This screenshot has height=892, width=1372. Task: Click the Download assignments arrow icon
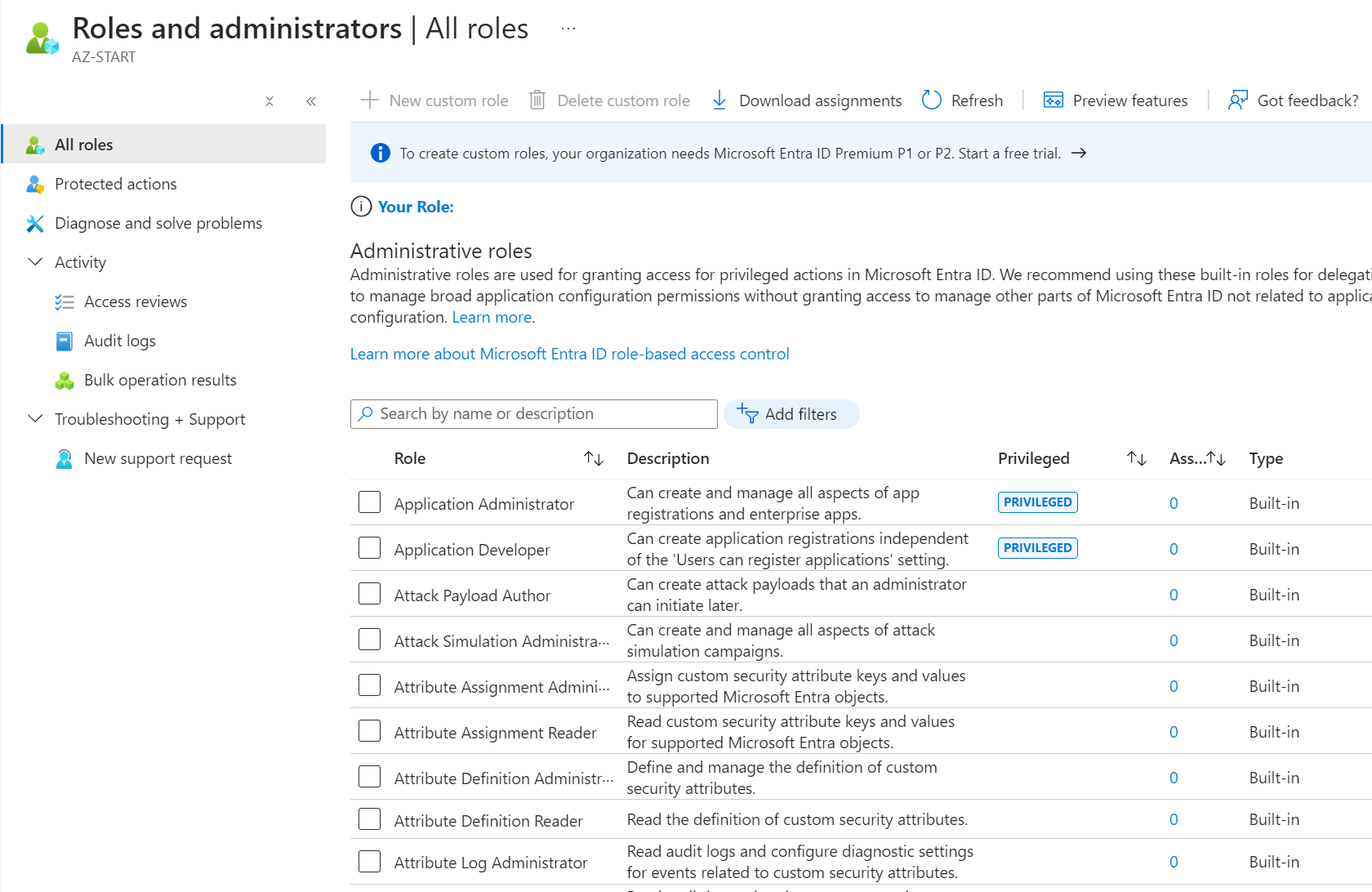(719, 100)
